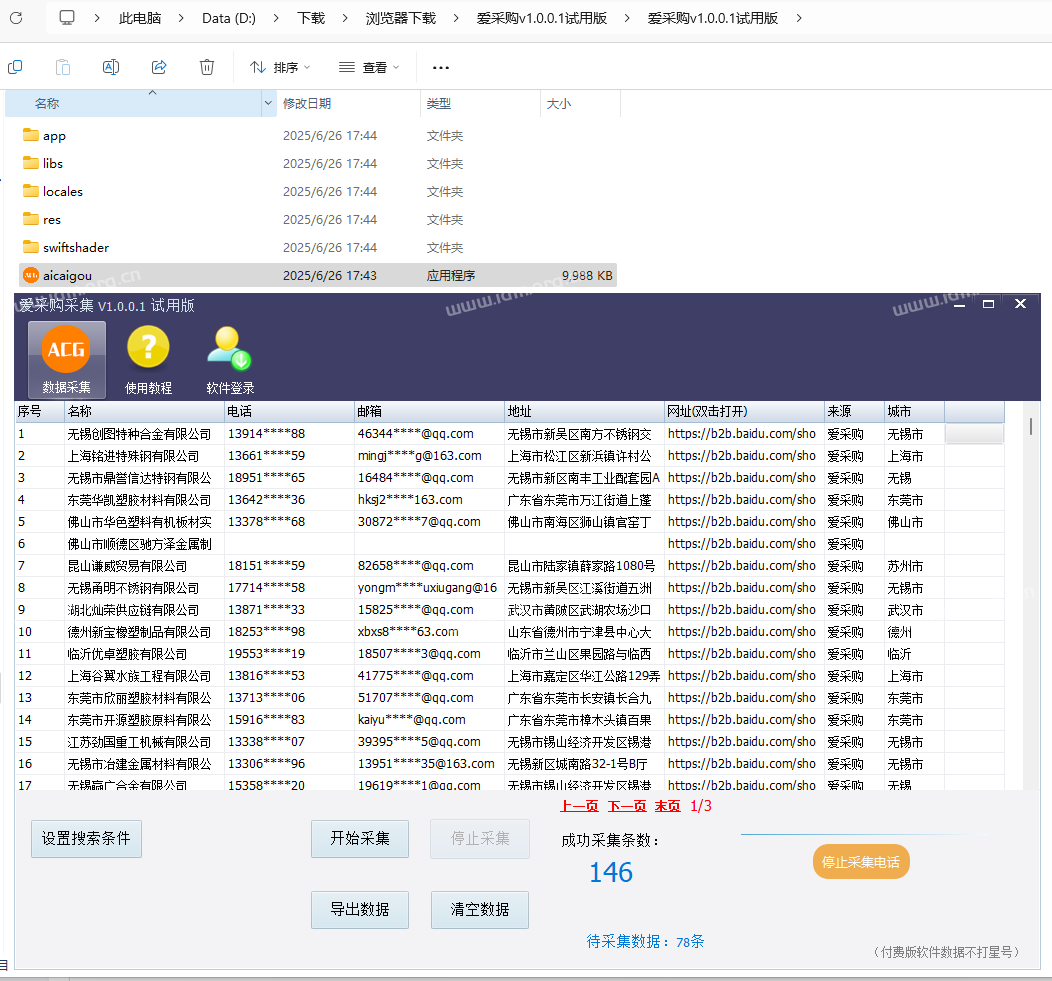
Task: Select the aicaigou application icon
Action: pyautogui.click(x=31, y=275)
